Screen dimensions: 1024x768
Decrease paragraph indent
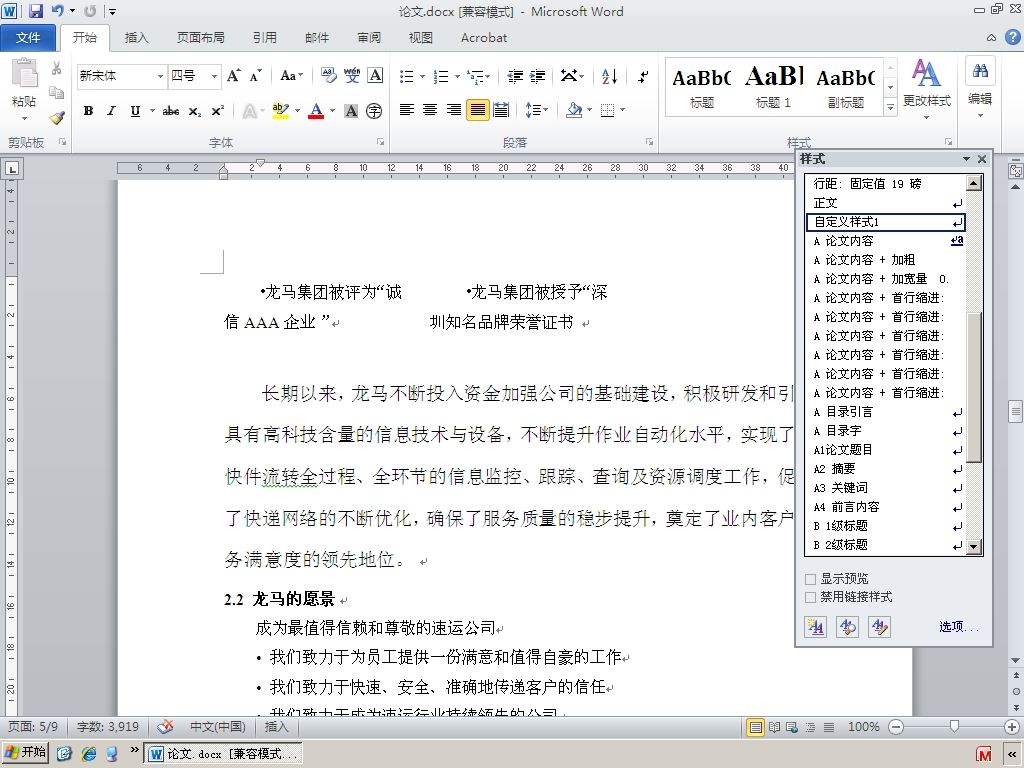point(515,76)
